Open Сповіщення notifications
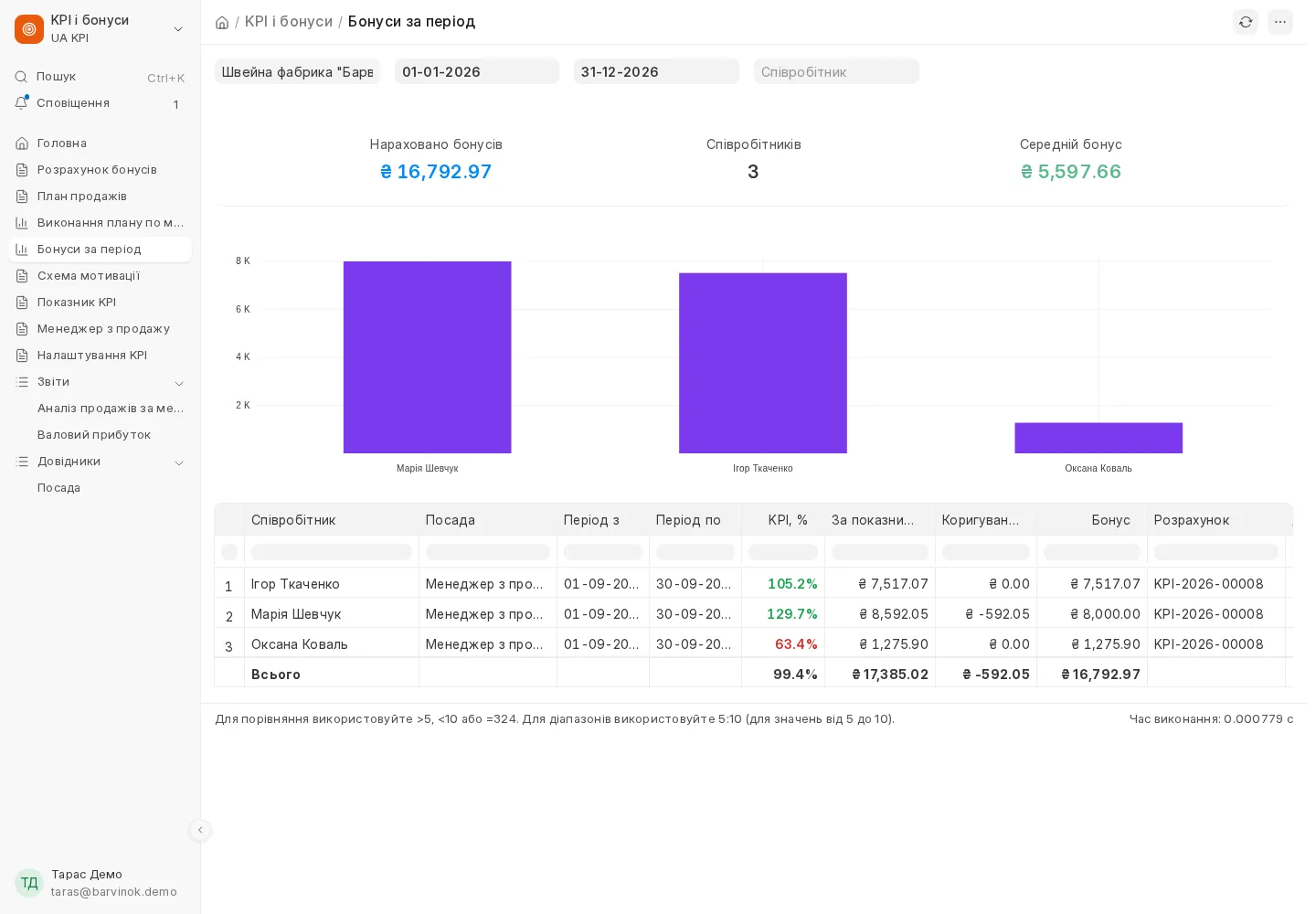The height and width of the screenshot is (914, 1316). click(x=100, y=103)
